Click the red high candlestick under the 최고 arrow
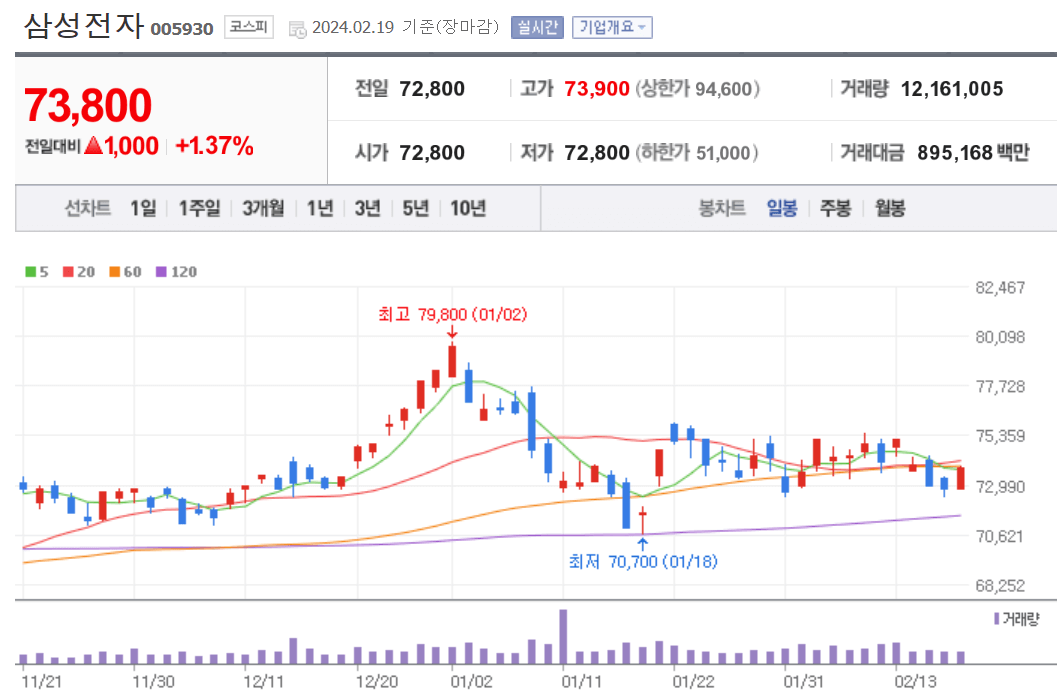Screen dimensions: 1057x699 click(x=452, y=361)
